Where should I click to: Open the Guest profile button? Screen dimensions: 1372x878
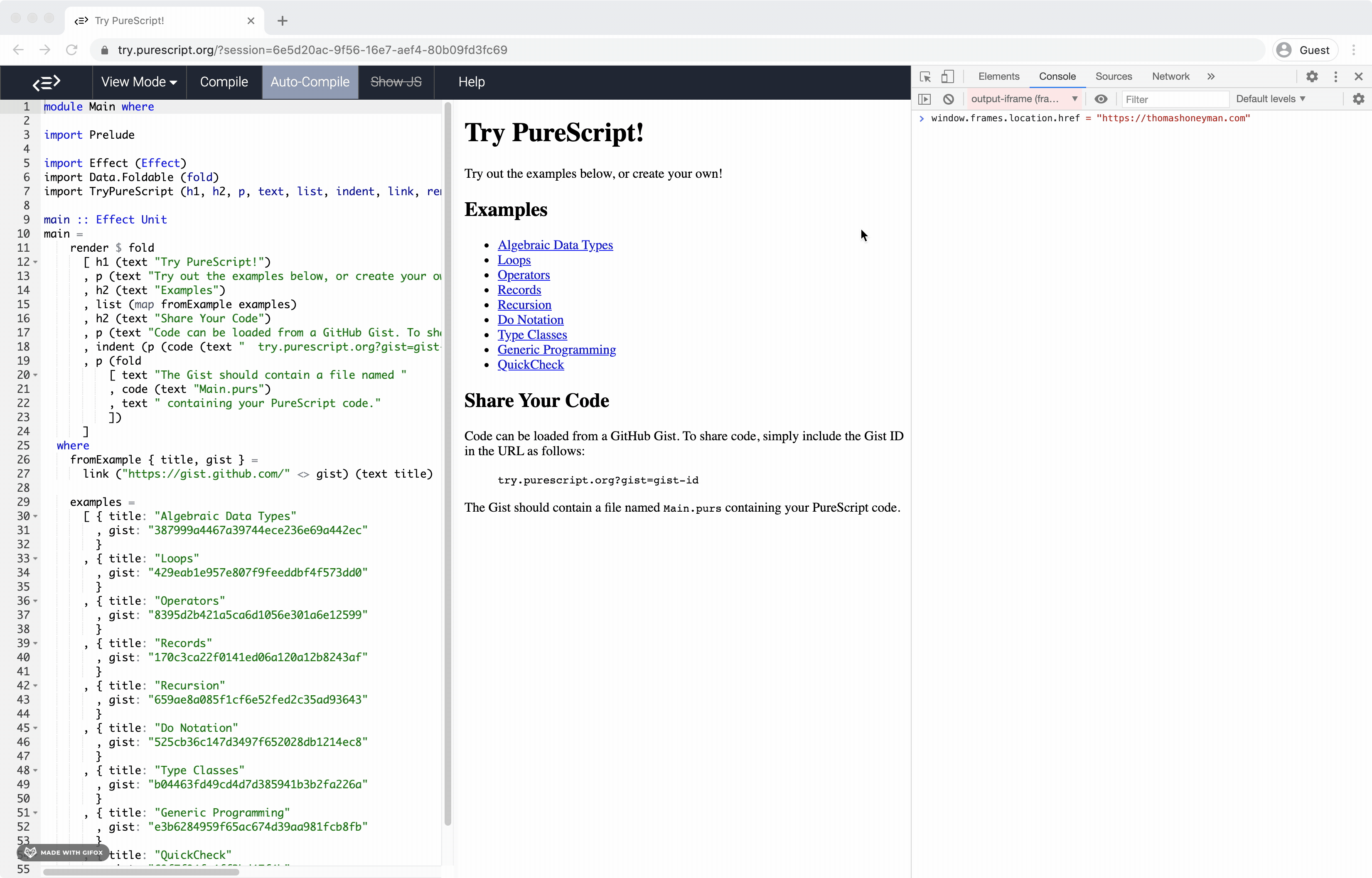click(1305, 50)
